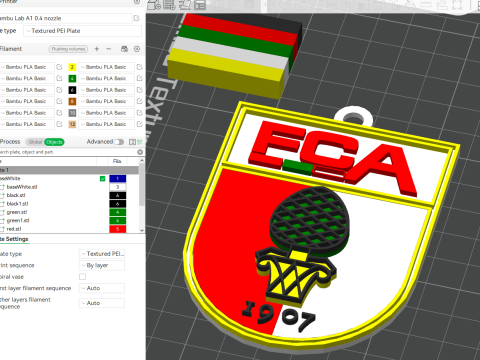The width and height of the screenshot is (480, 360).
Task: Edit preset icon right of filament 2 dropdown
Action: click(x=139, y=67)
